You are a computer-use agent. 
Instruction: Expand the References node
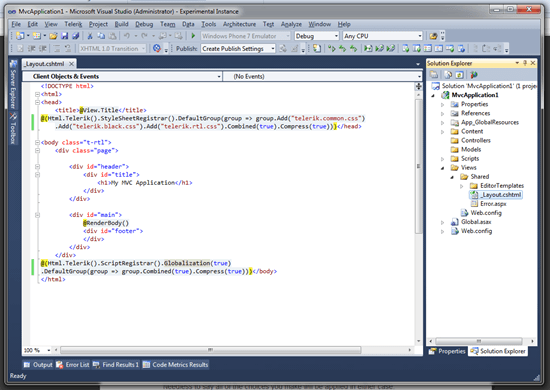[443, 114]
